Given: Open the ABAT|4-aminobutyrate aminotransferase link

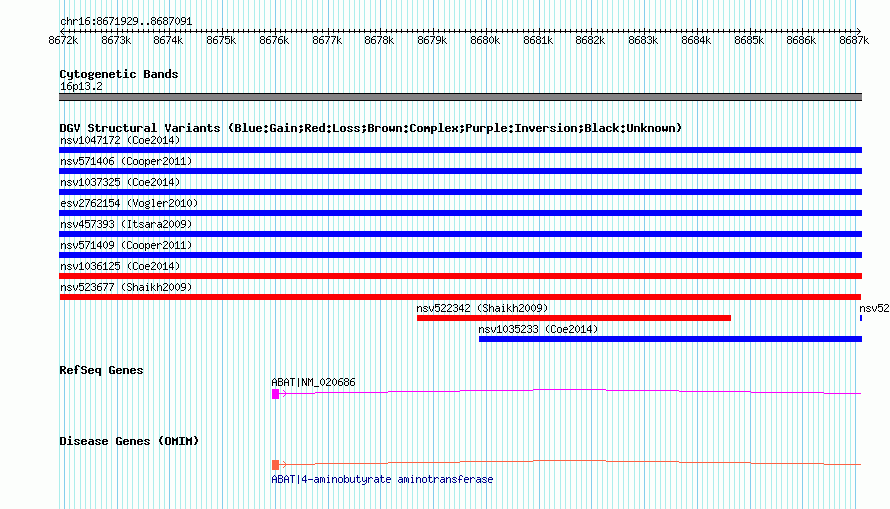Looking at the screenshot, I should click(x=382, y=479).
